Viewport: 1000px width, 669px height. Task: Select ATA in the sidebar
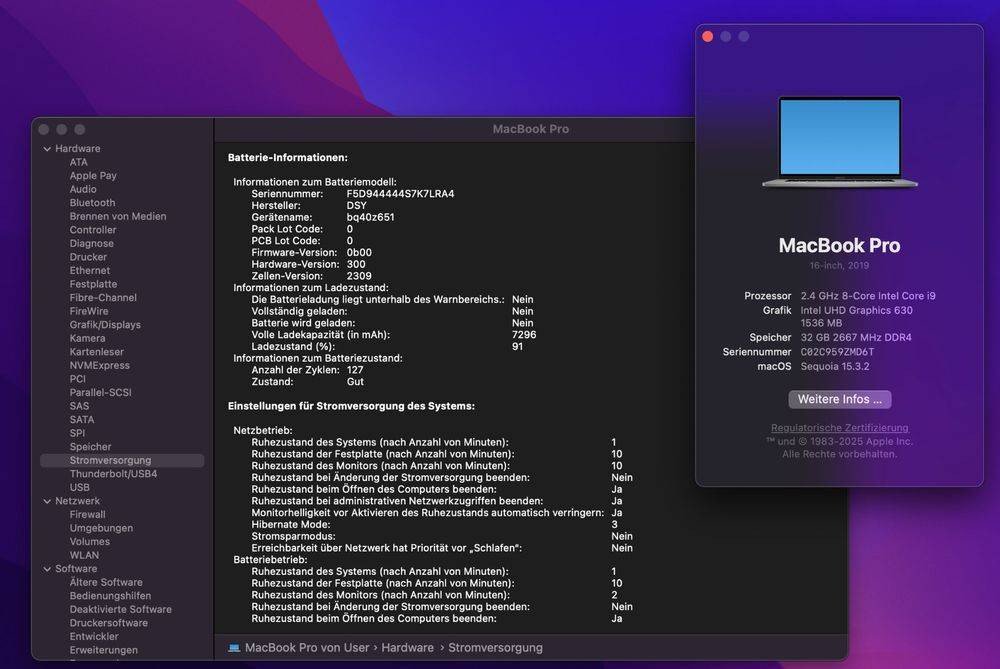(x=78, y=162)
